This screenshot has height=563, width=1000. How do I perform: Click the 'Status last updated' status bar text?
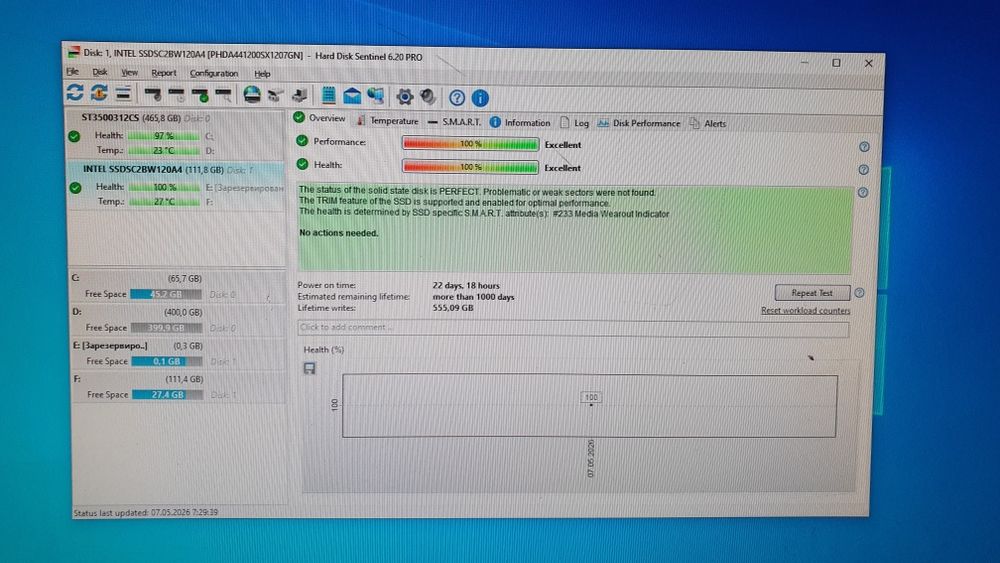point(145,512)
